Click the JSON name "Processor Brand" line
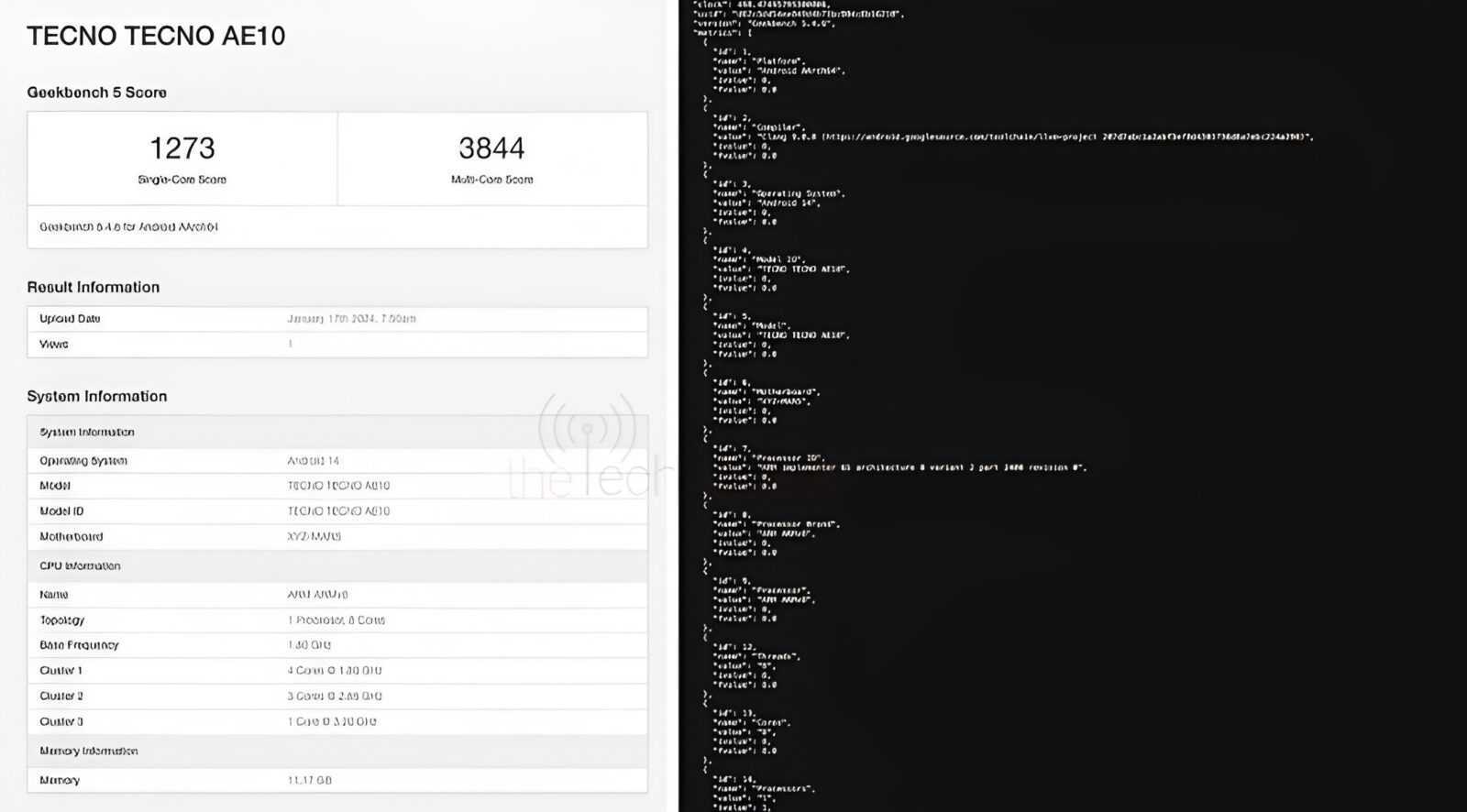Viewport: 1467px width, 812px height. [x=777, y=524]
